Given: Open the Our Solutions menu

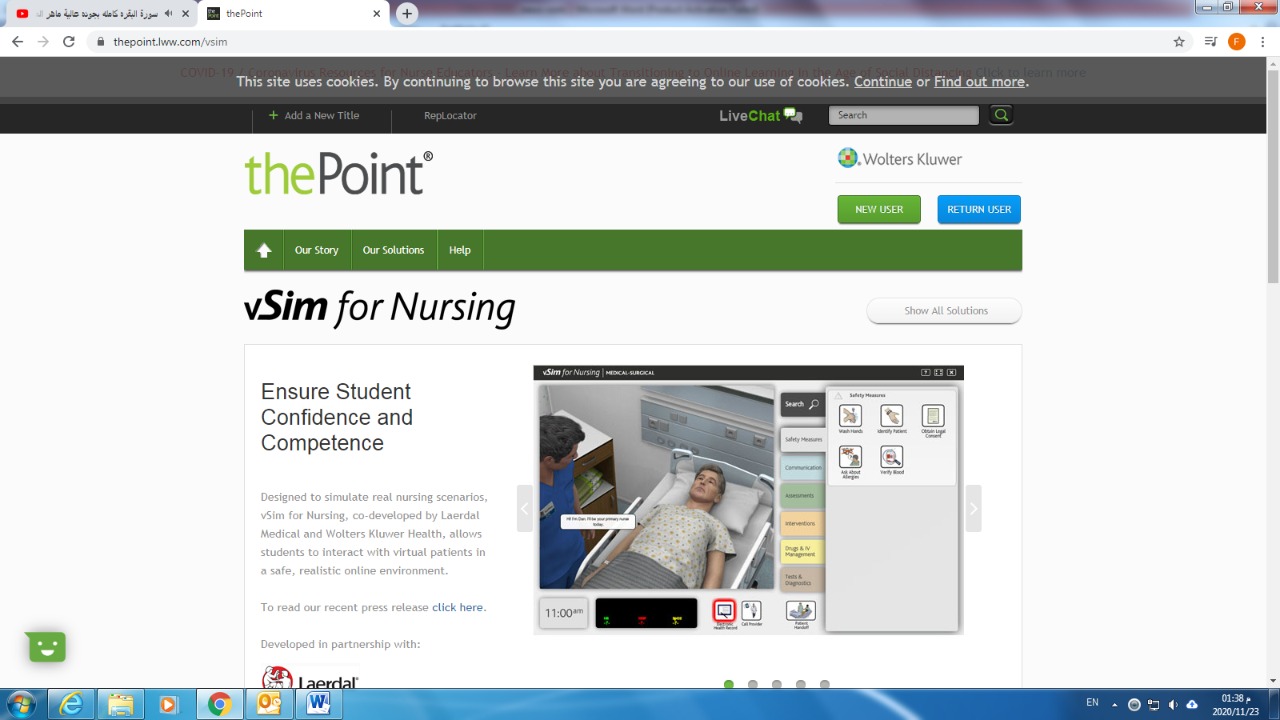Looking at the screenshot, I should point(393,251).
